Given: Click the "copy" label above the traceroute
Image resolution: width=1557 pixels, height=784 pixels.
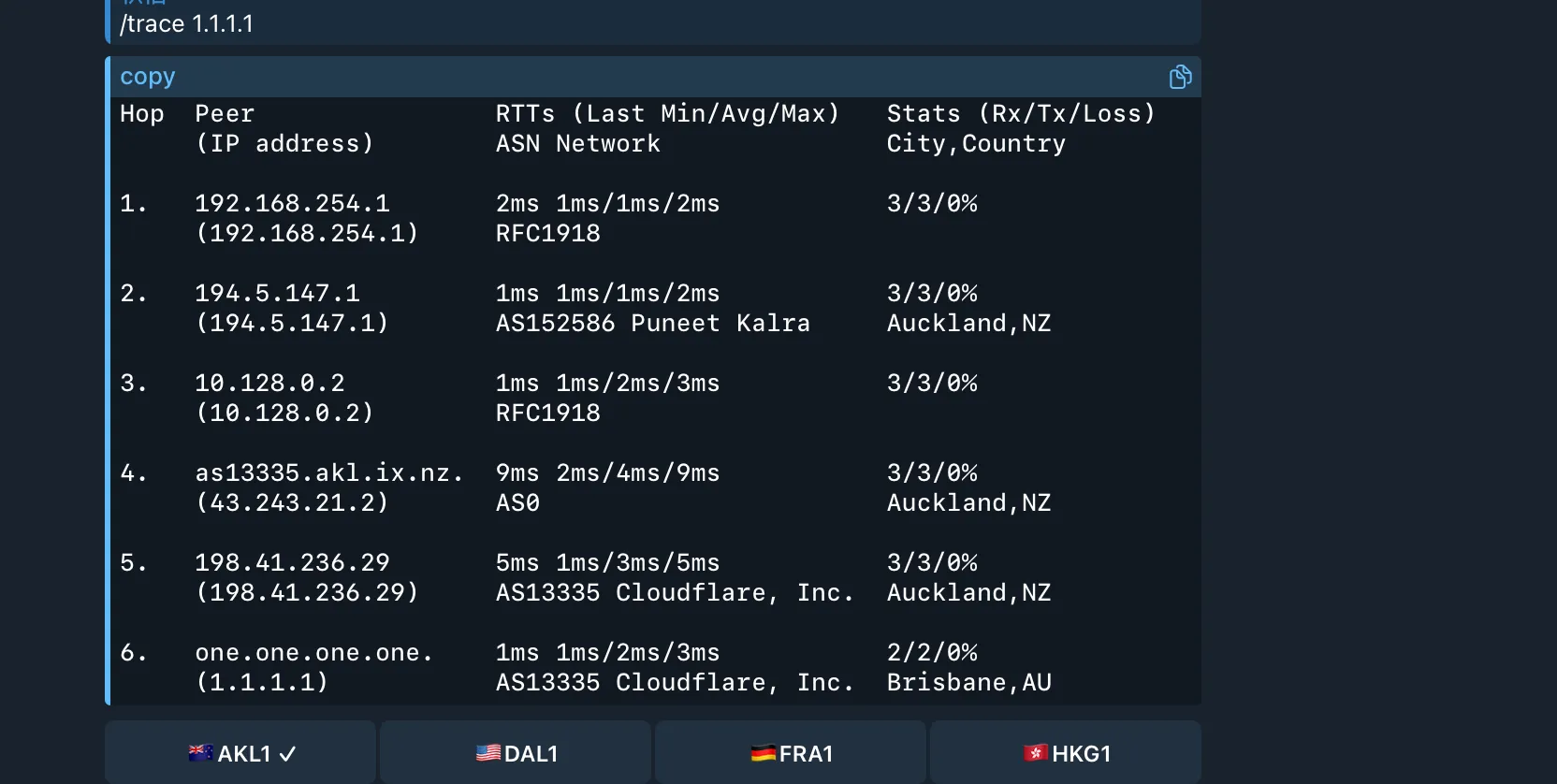Looking at the screenshot, I should [x=148, y=77].
